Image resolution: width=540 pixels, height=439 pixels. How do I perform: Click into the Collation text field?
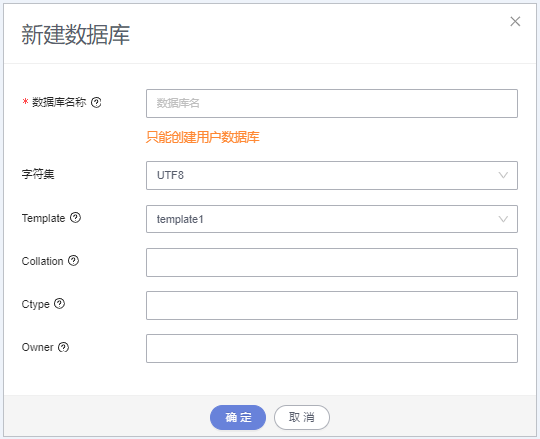tap(332, 262)
